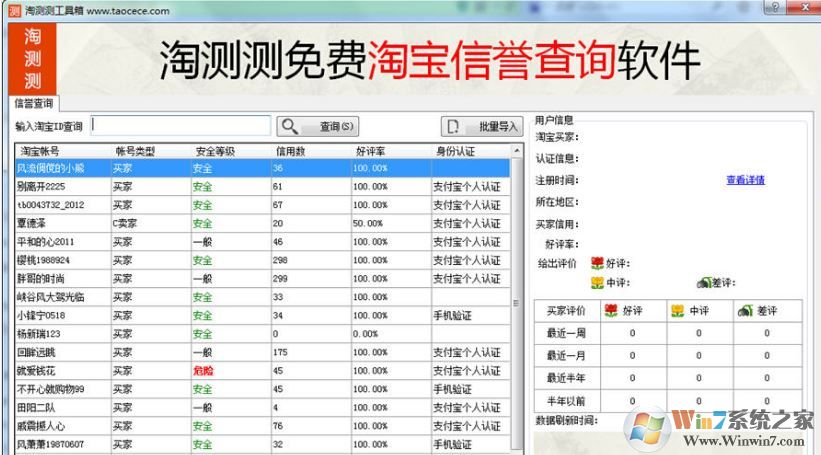Sort by 淘宝帐号 column header

coord(63,151)
